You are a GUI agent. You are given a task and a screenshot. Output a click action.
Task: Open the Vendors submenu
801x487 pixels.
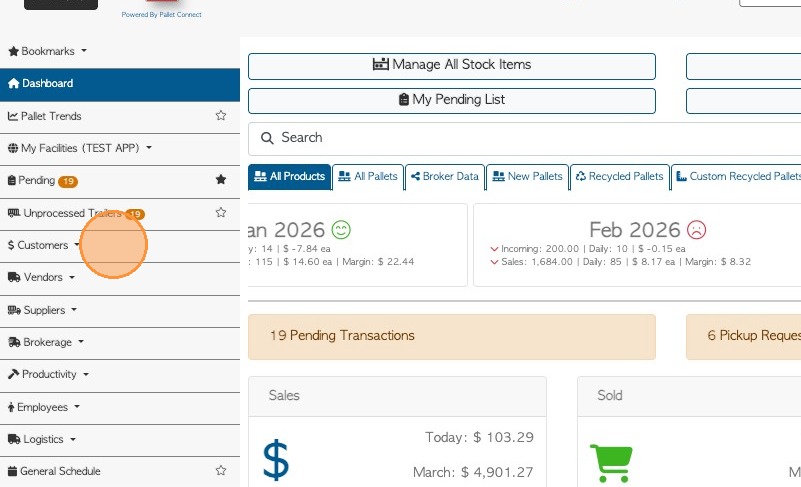pos(42,277)
